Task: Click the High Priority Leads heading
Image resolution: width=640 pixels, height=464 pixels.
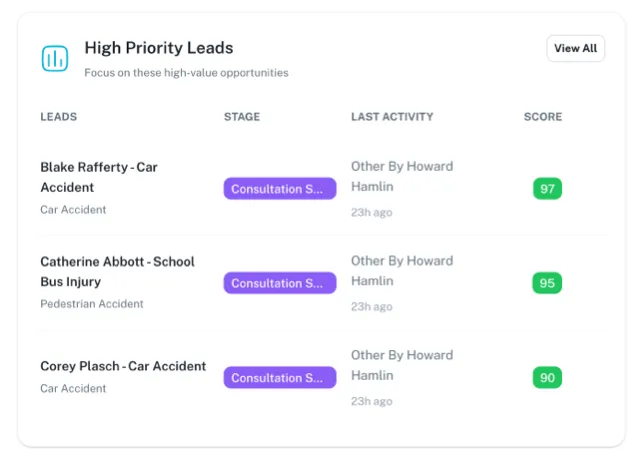Action: [158, 48]
